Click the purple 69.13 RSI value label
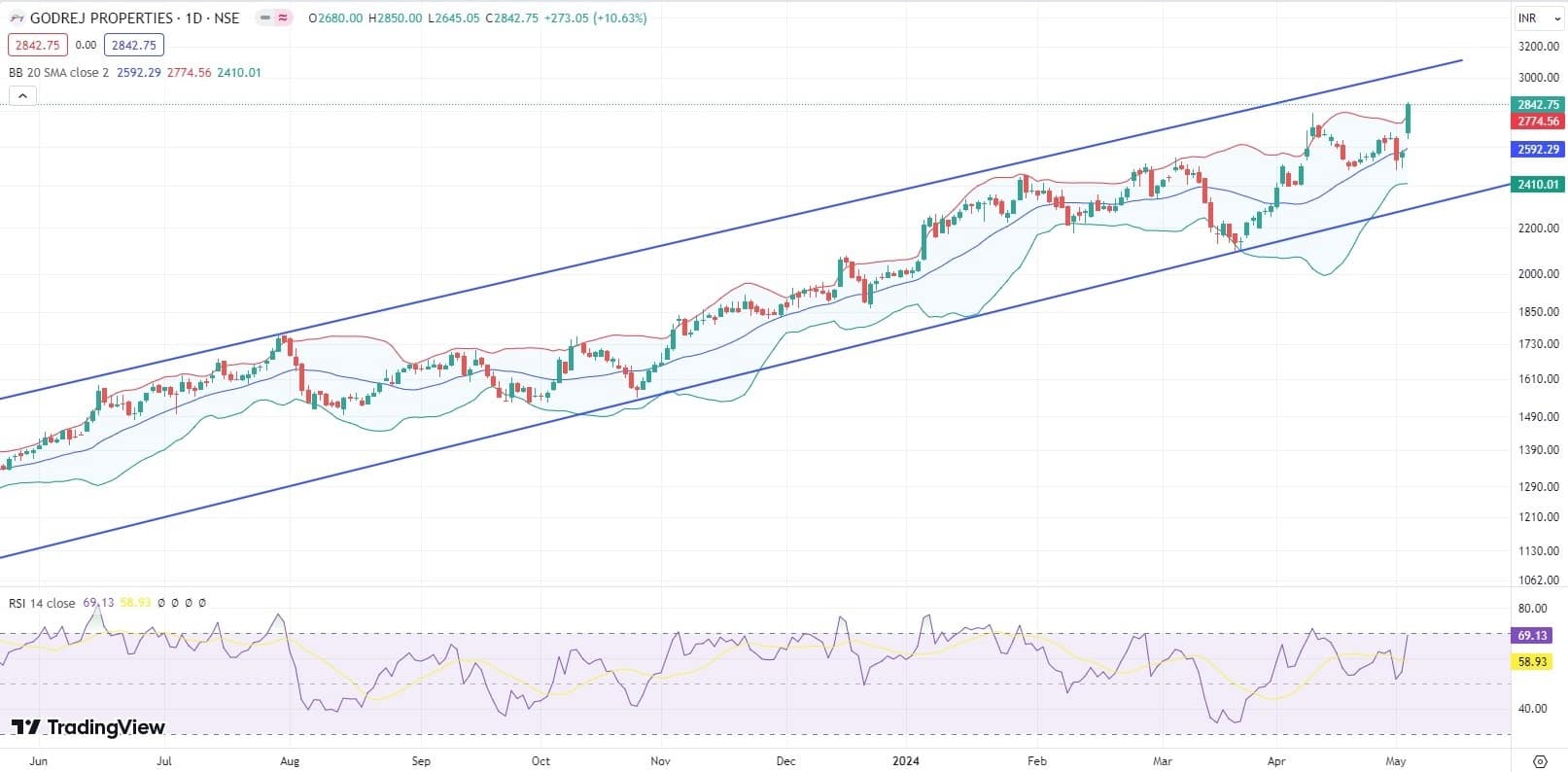Image resolution: width=1568 pixels, height=772 pixels. click(x=1532, y=635)
